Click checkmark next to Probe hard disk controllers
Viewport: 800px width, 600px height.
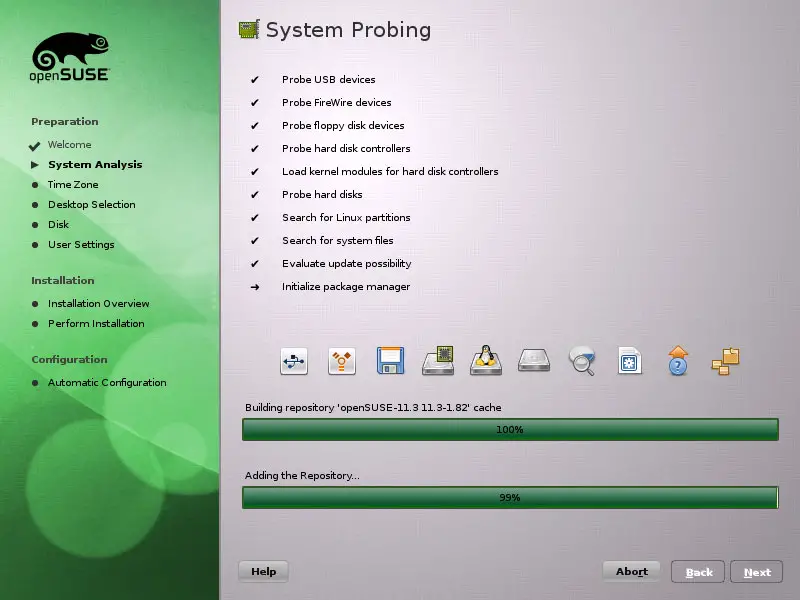pos(255,148)
